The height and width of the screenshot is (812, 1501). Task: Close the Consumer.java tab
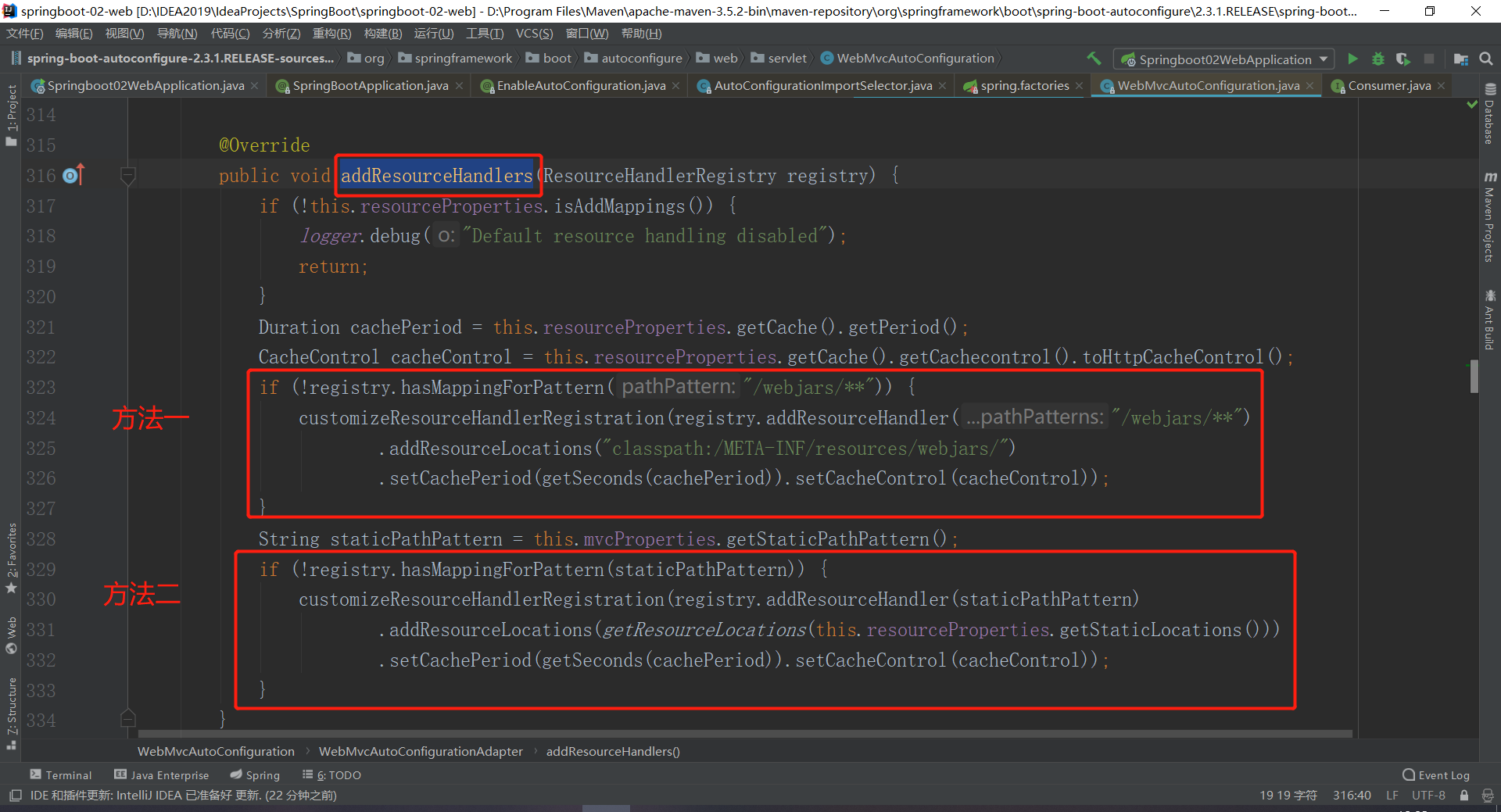pyautogui.click(x=1441, y=86)
